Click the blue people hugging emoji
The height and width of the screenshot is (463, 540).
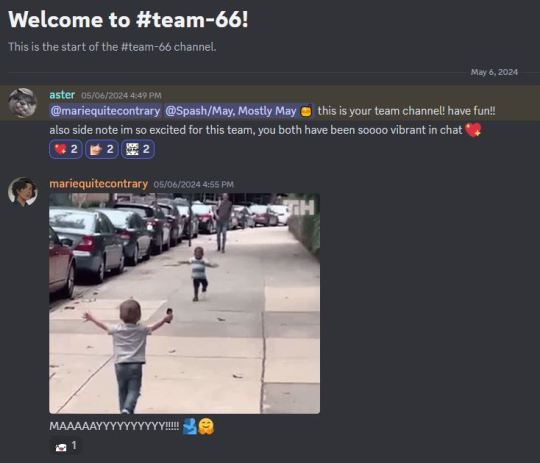(x=190, y=426)
